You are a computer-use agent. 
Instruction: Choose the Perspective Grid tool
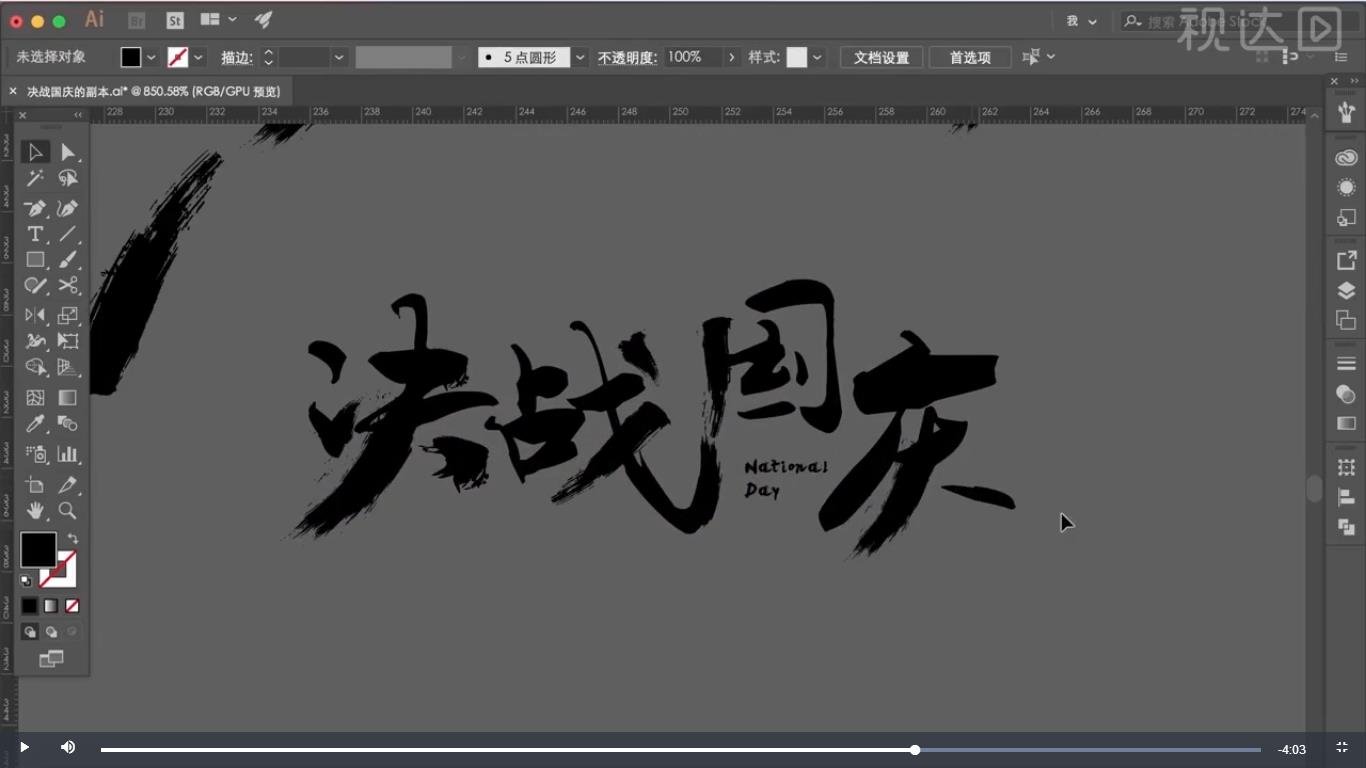click(67, 367)
